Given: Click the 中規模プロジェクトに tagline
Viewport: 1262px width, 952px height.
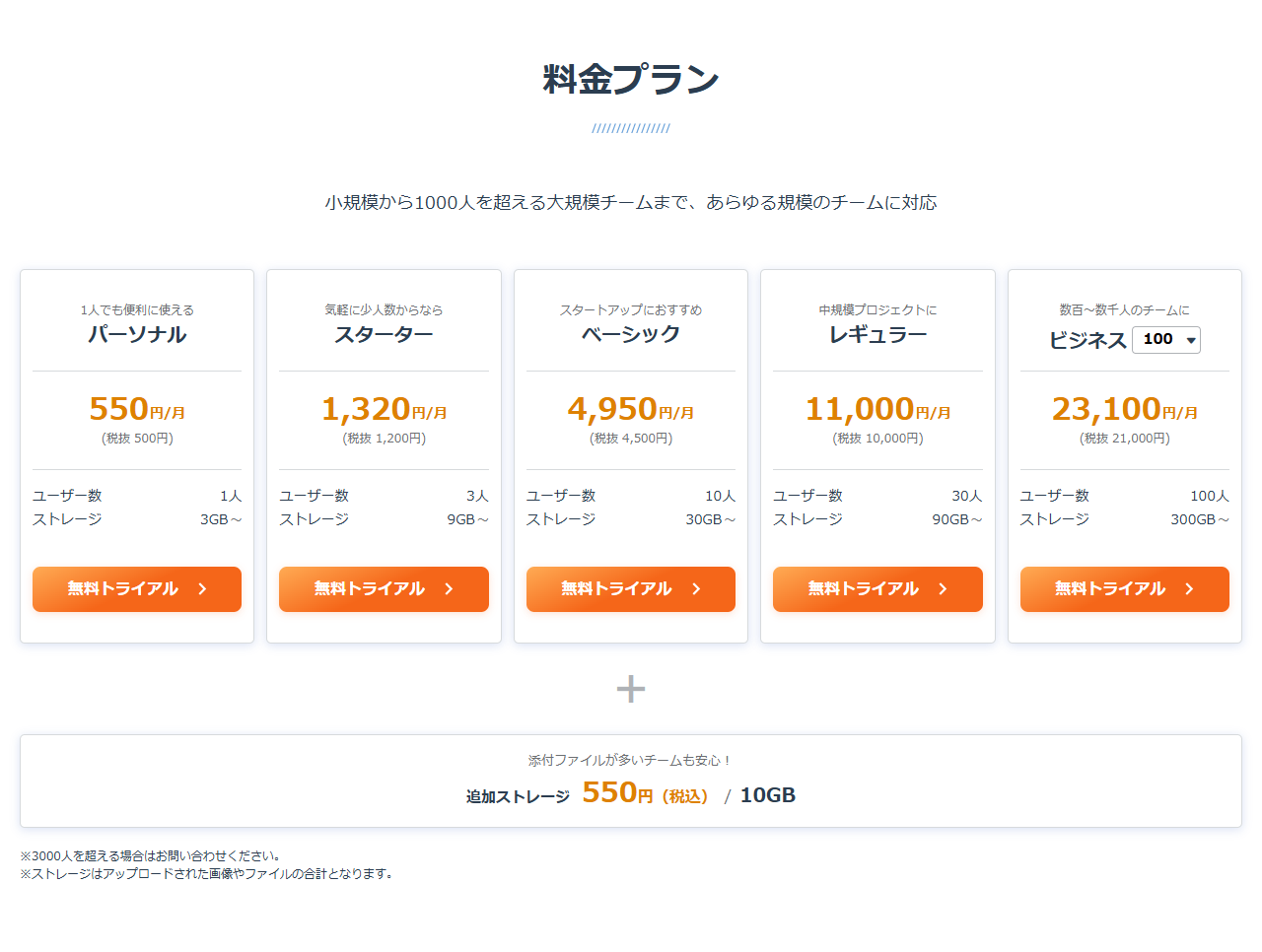Looking at the screenshot, I should pyautogui.click(x=877, y=309).
